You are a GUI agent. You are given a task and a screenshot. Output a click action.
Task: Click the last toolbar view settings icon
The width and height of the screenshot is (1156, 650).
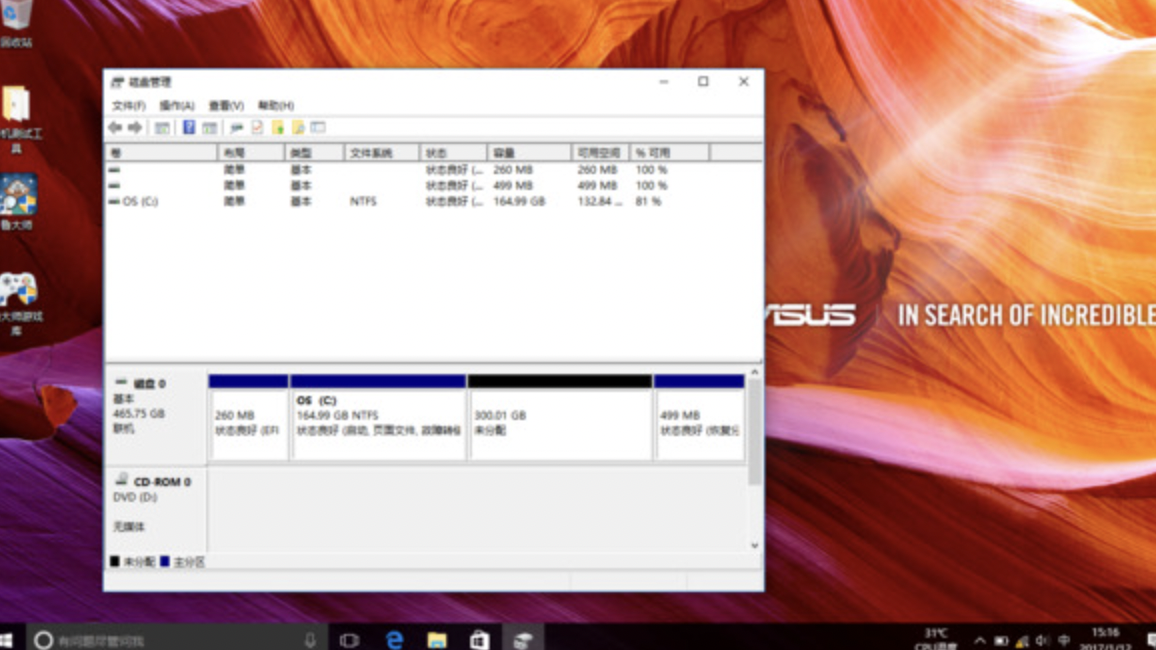click(318, 127)
